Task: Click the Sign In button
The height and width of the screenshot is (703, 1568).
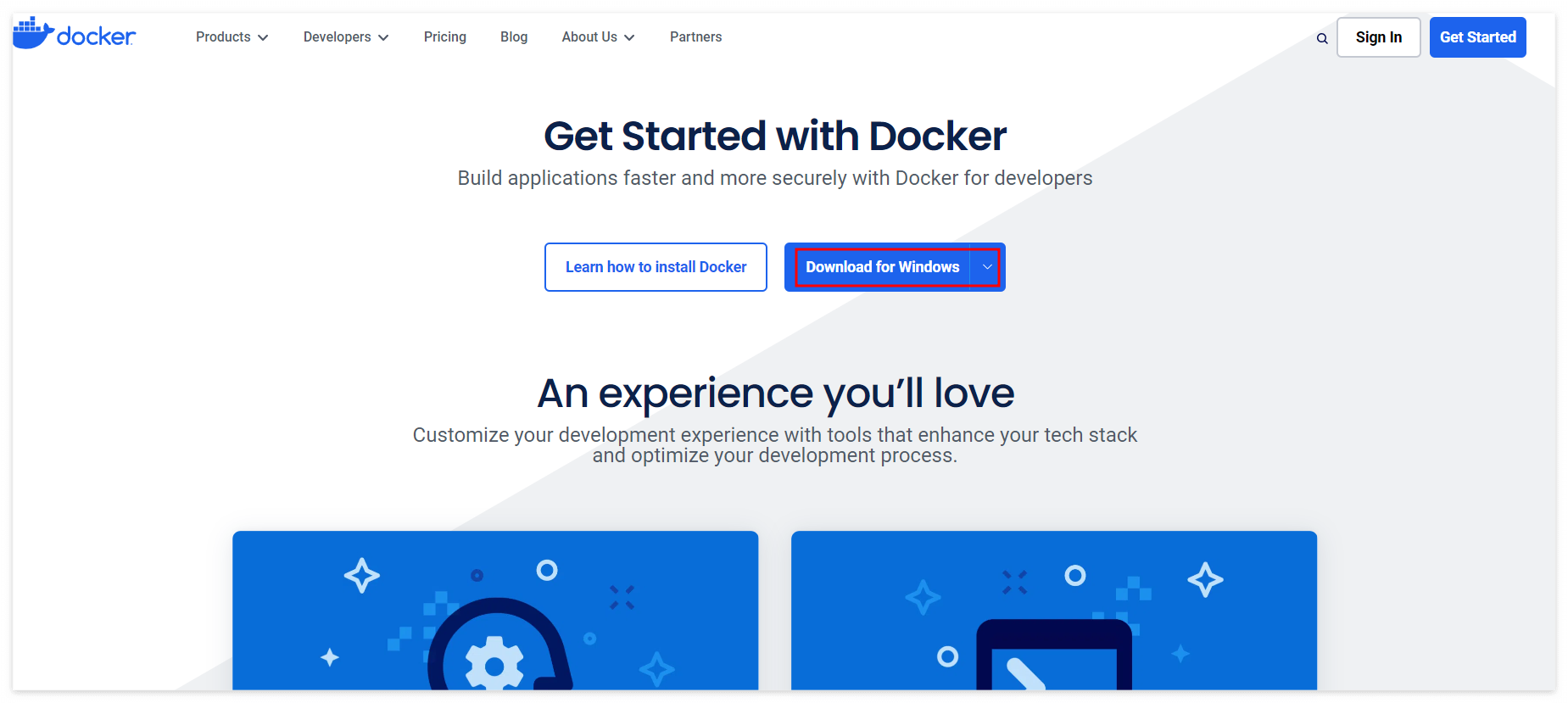Action: tap(1378, 37)
